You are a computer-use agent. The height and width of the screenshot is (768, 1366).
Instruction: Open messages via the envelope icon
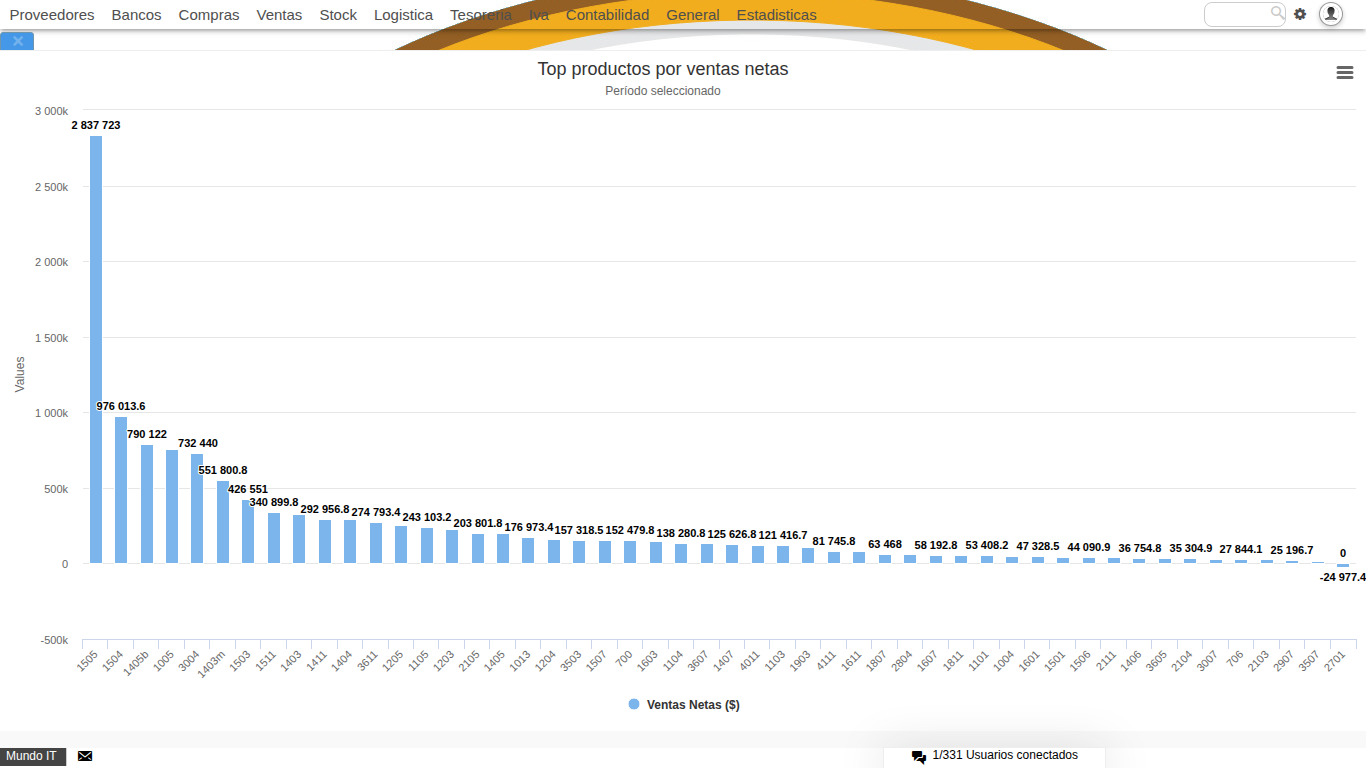click(x=84, y=756)
